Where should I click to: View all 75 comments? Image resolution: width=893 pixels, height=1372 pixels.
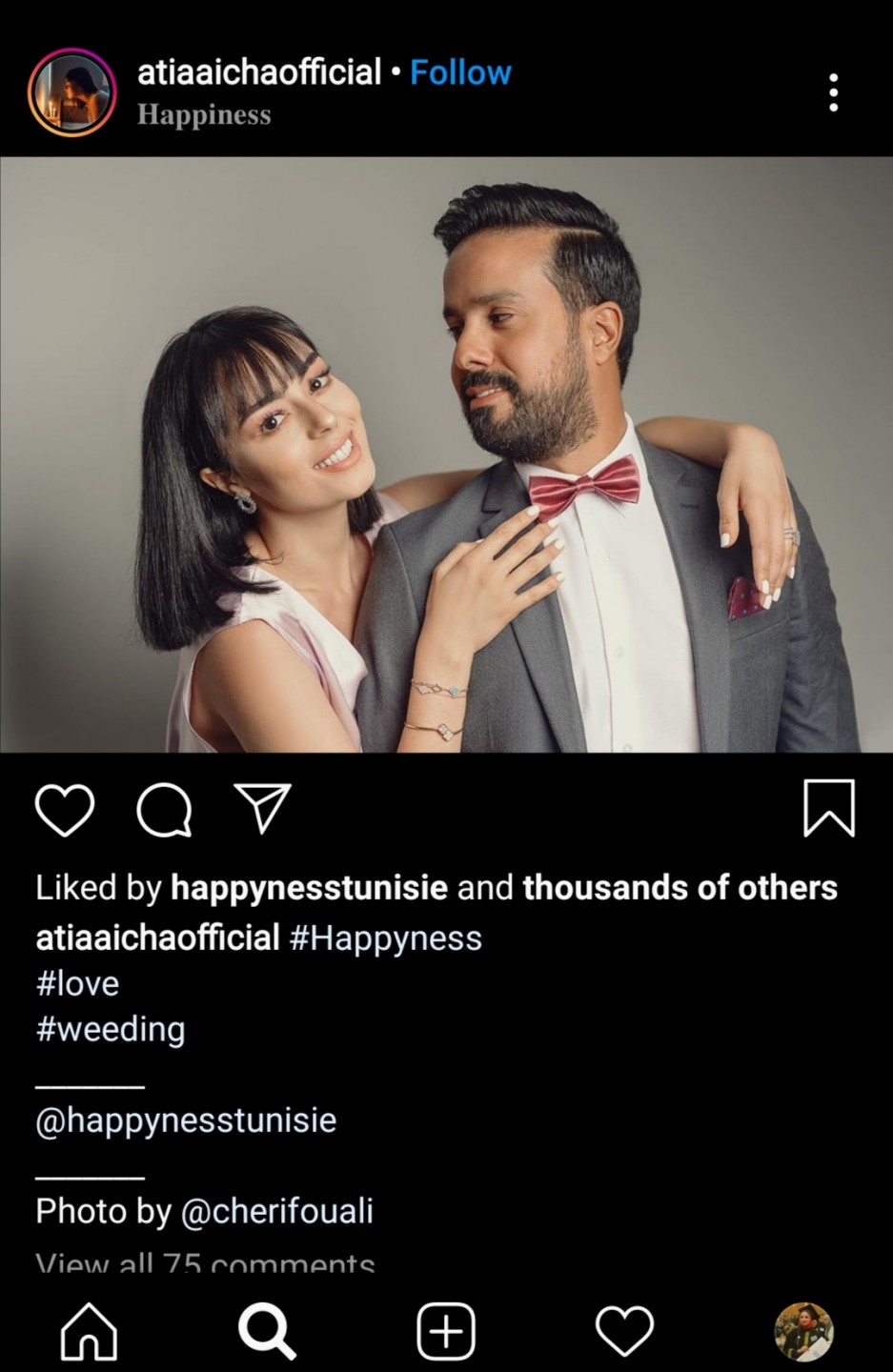coord(205,1262)
